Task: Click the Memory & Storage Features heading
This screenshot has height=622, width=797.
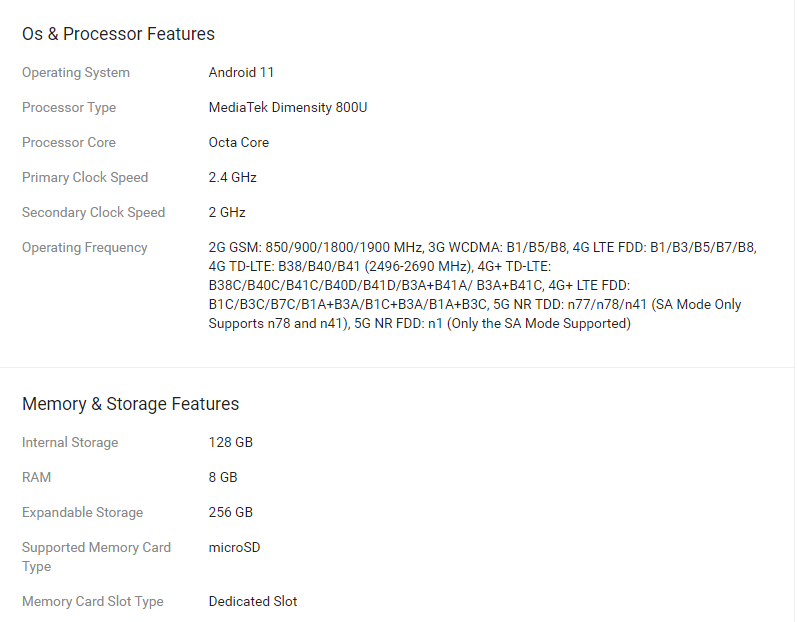Action: tap(130, 404)
